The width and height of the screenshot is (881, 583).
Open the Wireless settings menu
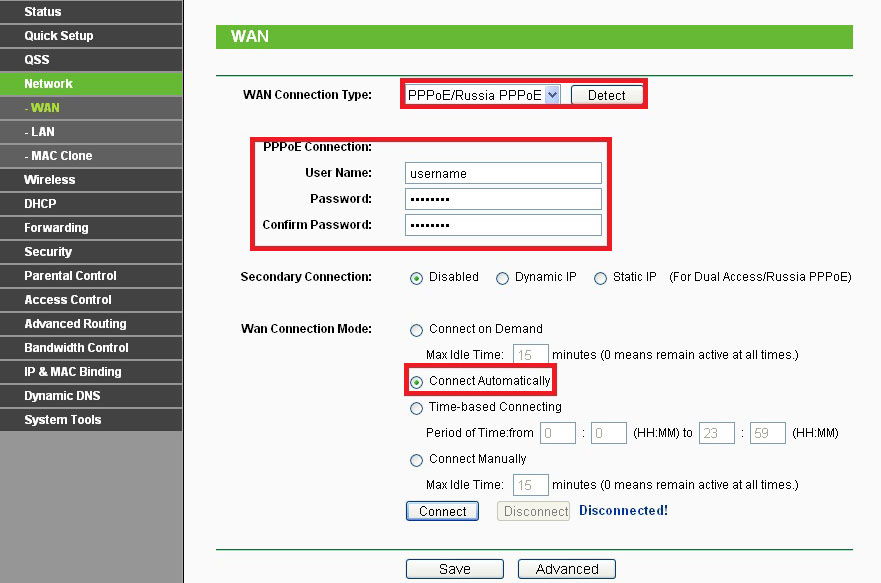click(91, 180)
